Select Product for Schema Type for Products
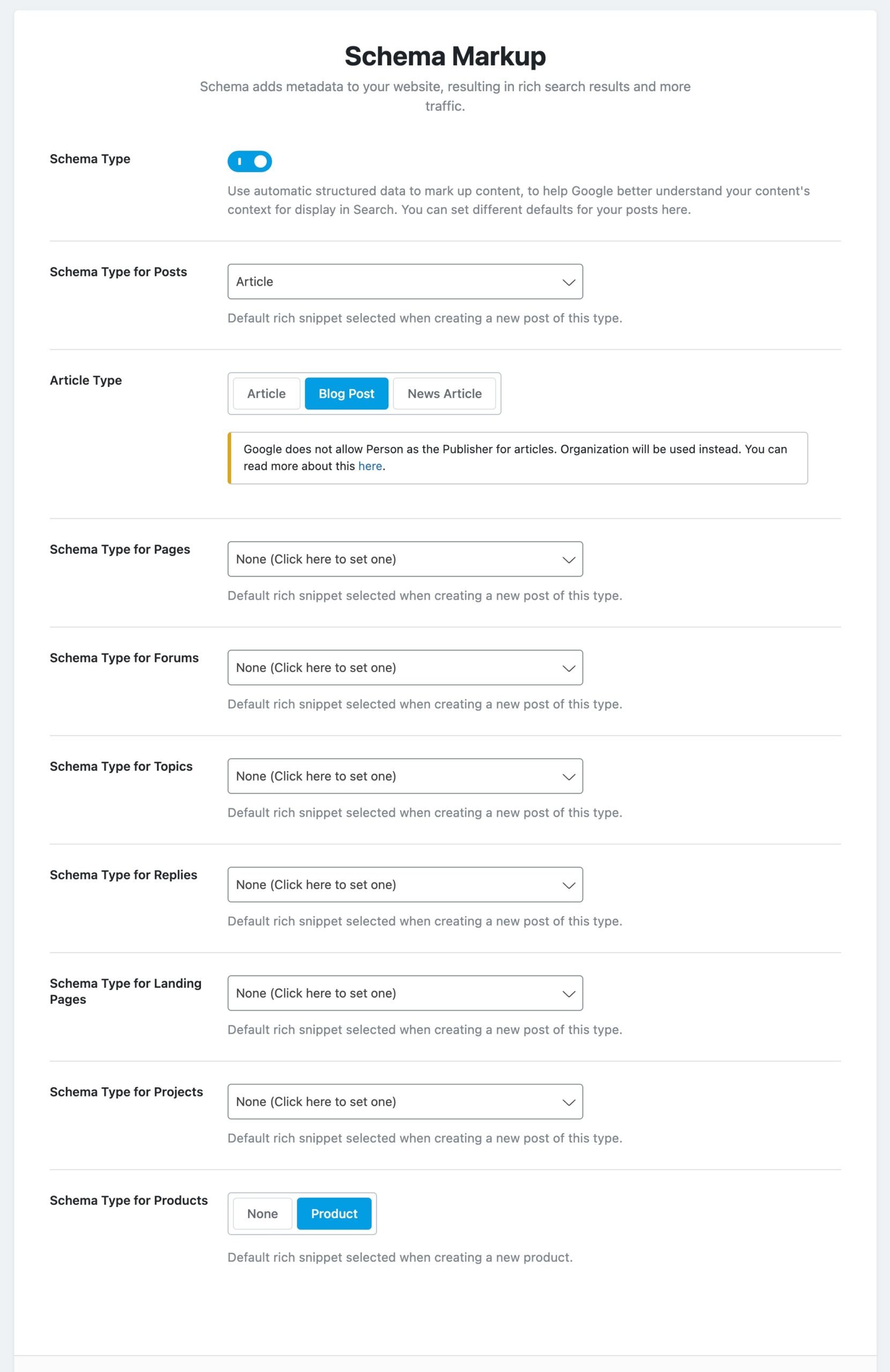This screenshot has height=1372, width=890. coord(334,1213)
